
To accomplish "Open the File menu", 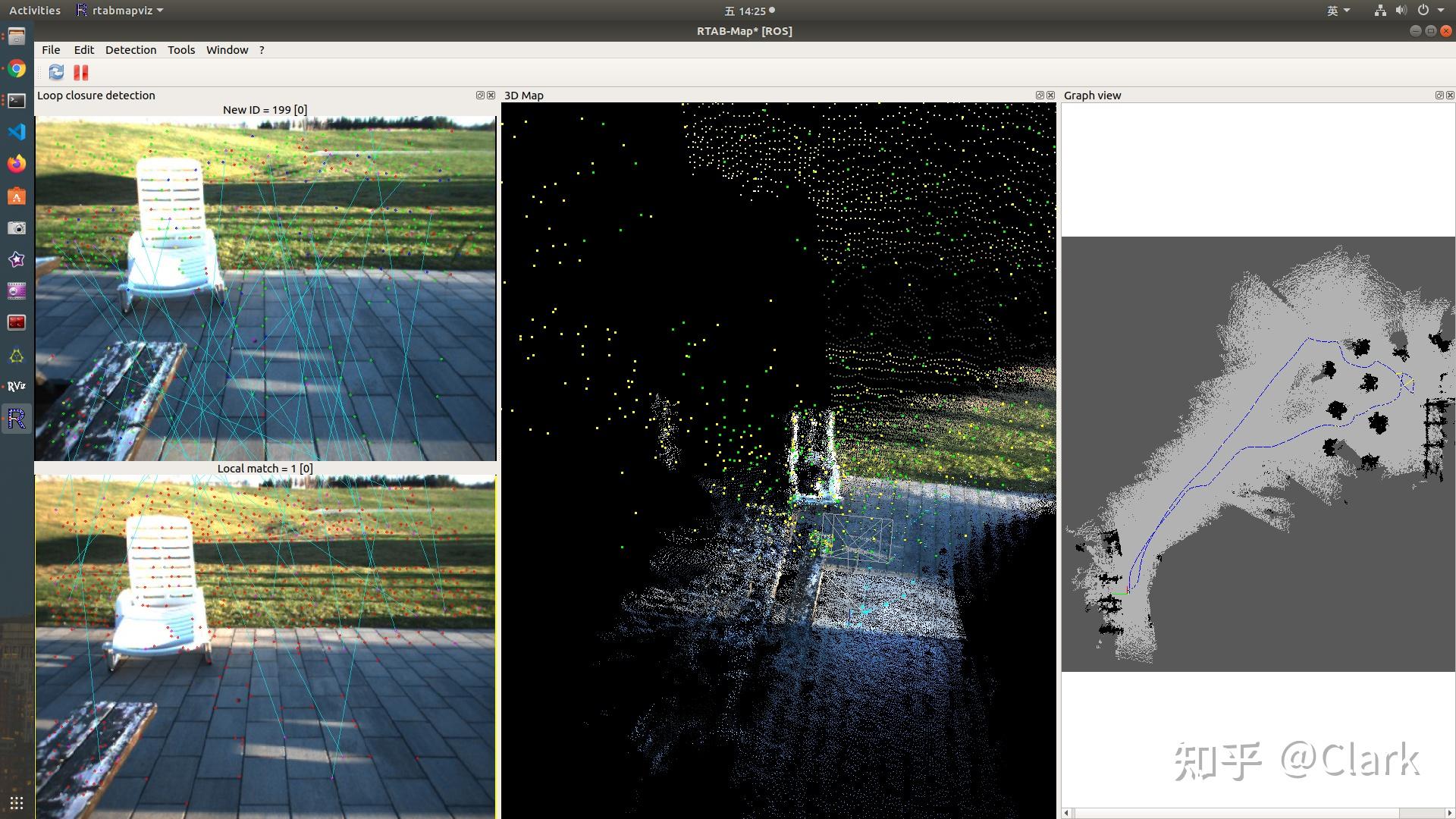I will (x=51, y=50).
